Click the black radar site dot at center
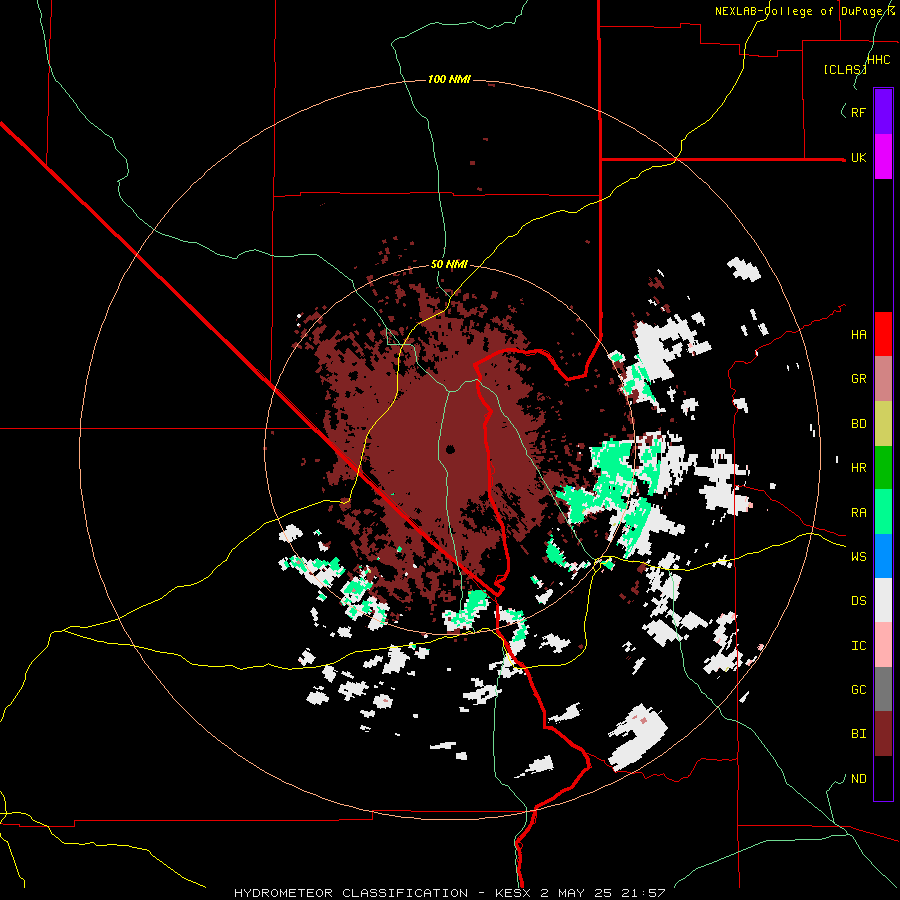This screenshot has width=900, height=900. [450, 449]
